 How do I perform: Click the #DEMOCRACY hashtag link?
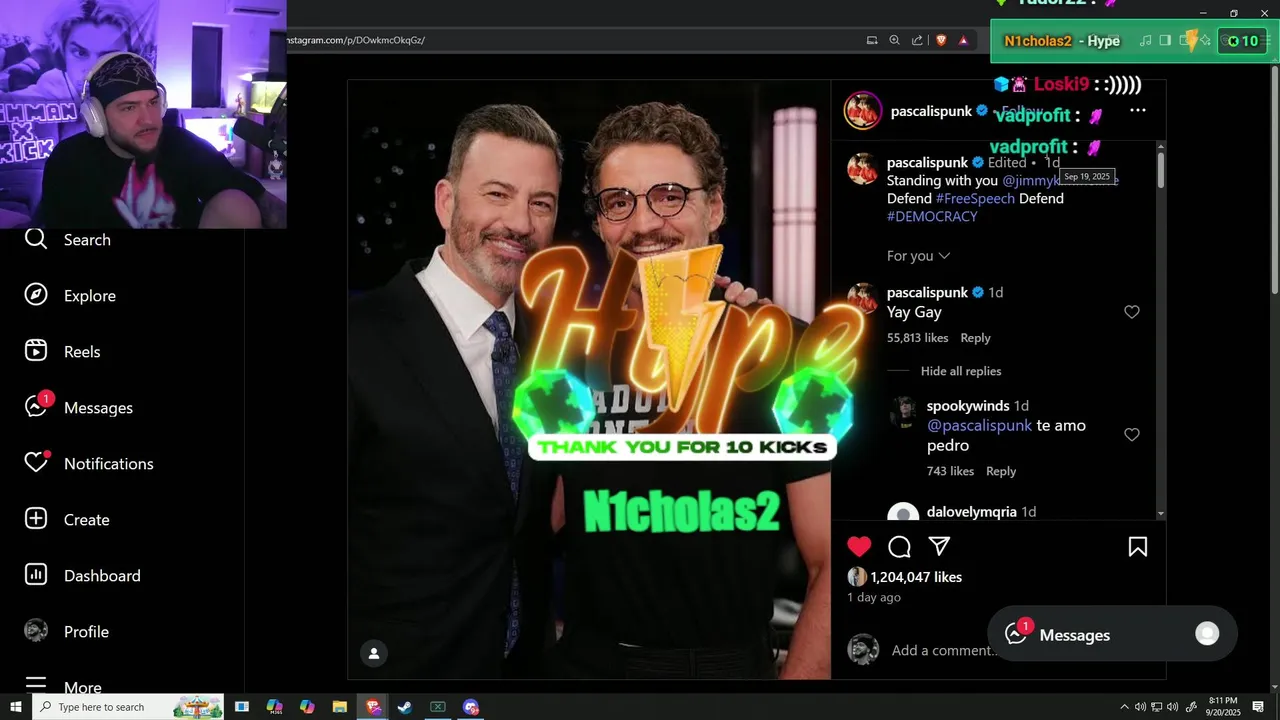click(x=932, y=216)
